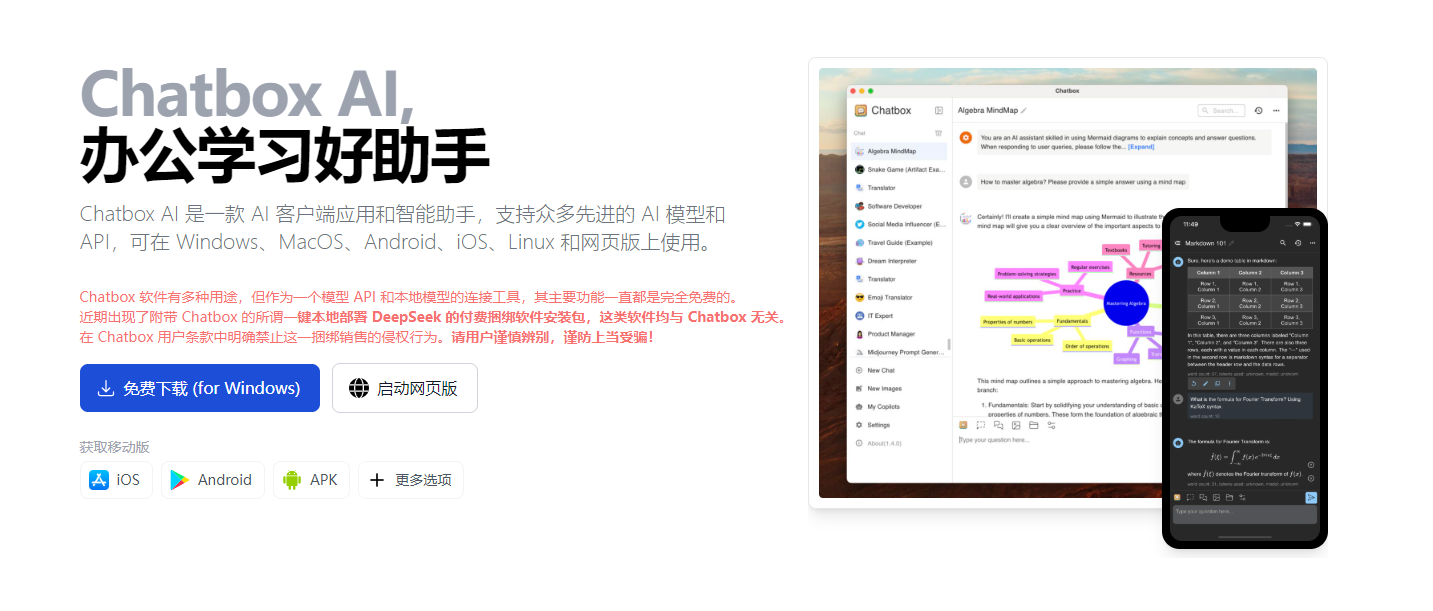Toggle the sidebar collapse icon beside Chatbox title
Viewport: 1433px width, 611px height.
point(939,110)
